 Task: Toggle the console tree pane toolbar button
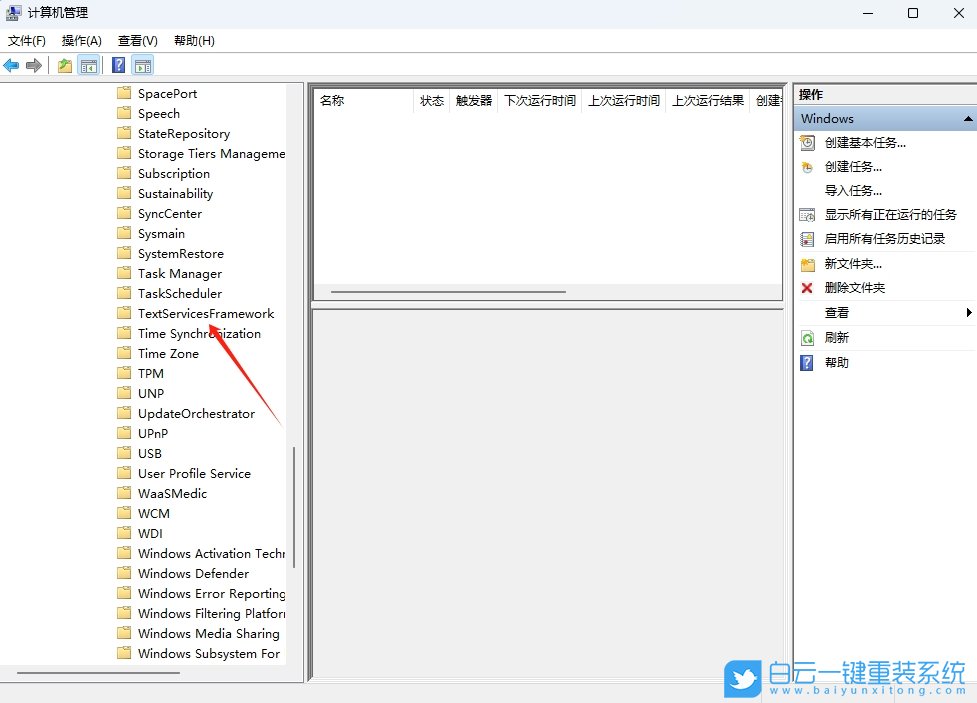click(89, 66)
